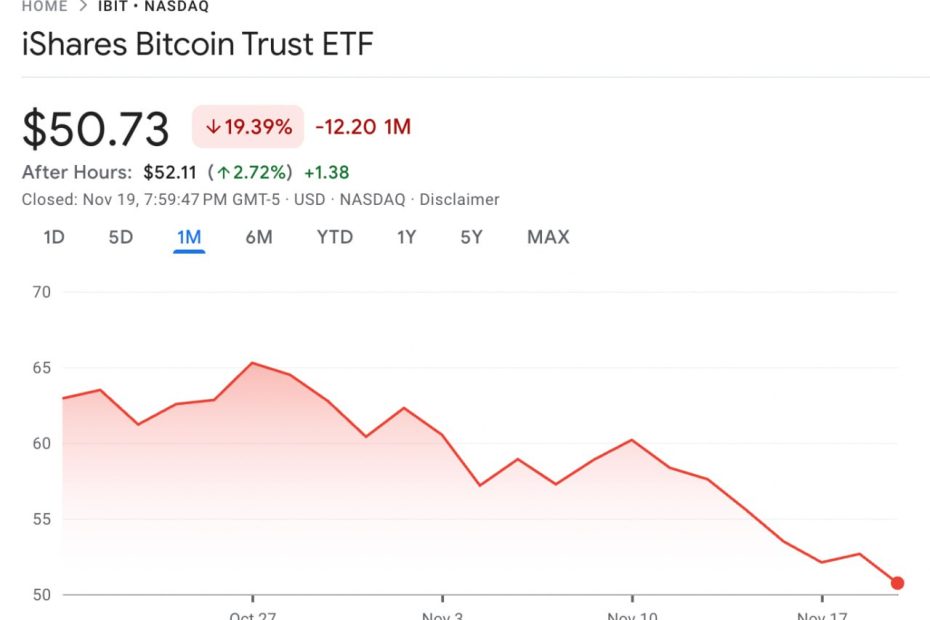Click the red down arrow beside 19.39%

click(x=212, y=127)
